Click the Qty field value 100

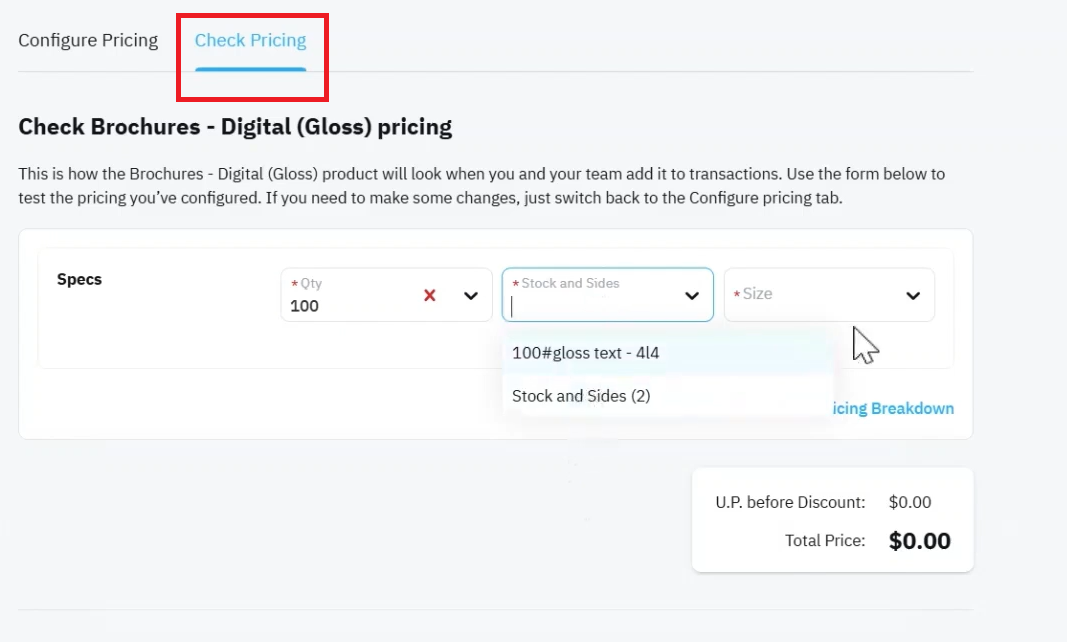click(304, 306)
